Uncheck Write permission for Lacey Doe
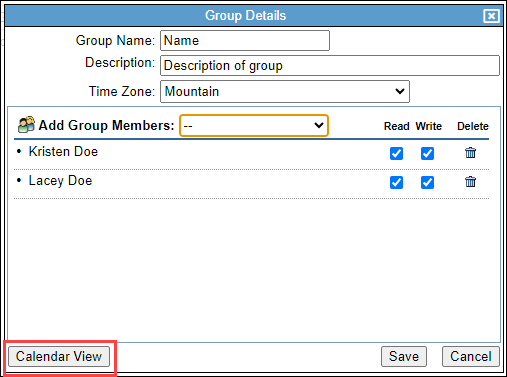The image size is (507, 377). 427,182
